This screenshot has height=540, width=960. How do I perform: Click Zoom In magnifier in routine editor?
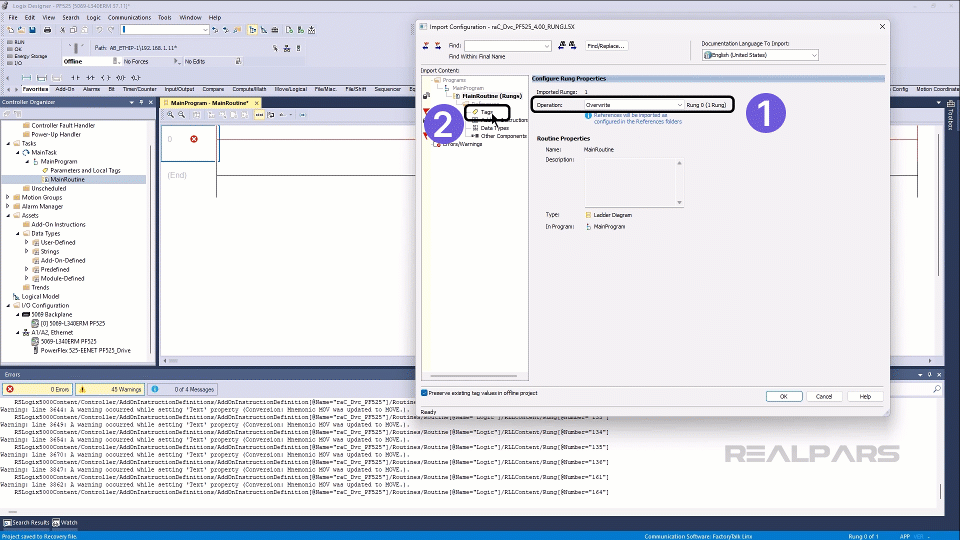click(170, 114)
